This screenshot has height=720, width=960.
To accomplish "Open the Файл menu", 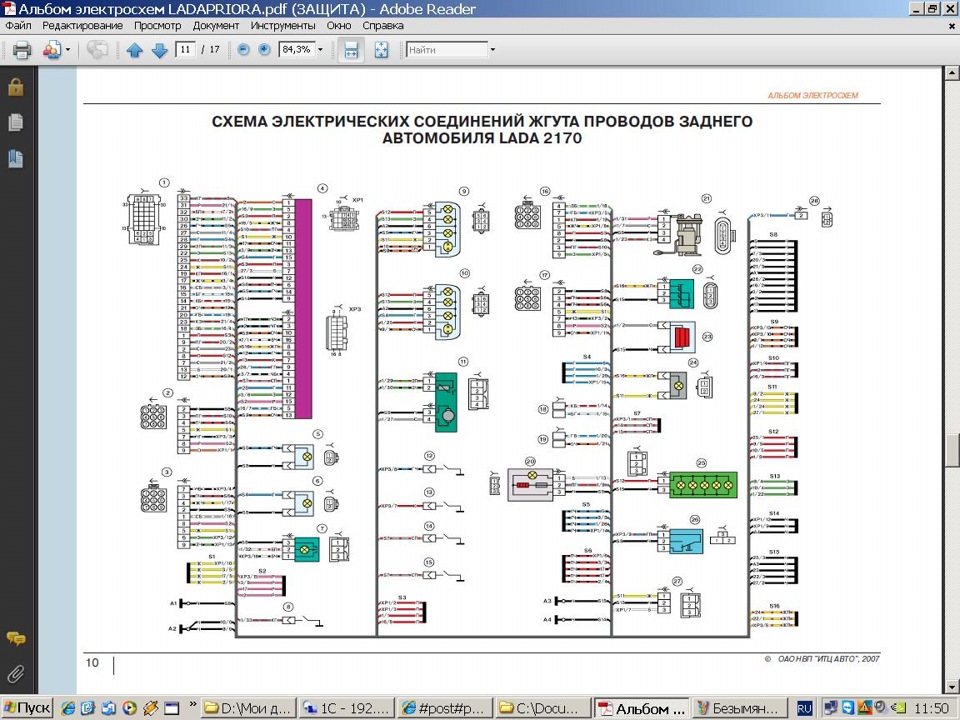I will click(18, 26).
